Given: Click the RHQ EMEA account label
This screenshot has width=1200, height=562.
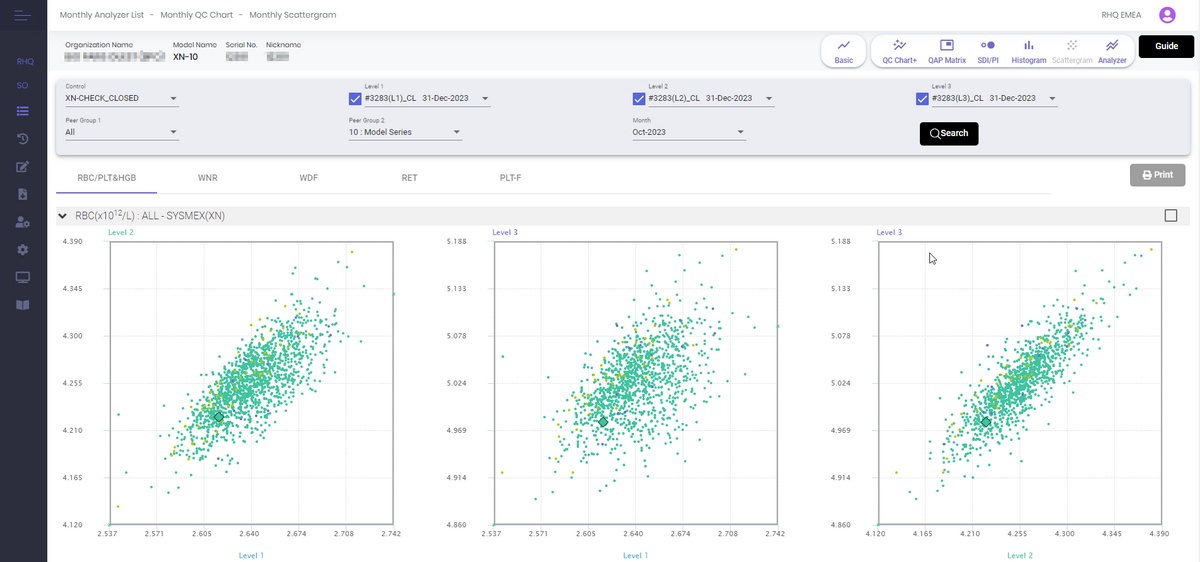Looking at the screenshot, I should [x=1121, y=15].
